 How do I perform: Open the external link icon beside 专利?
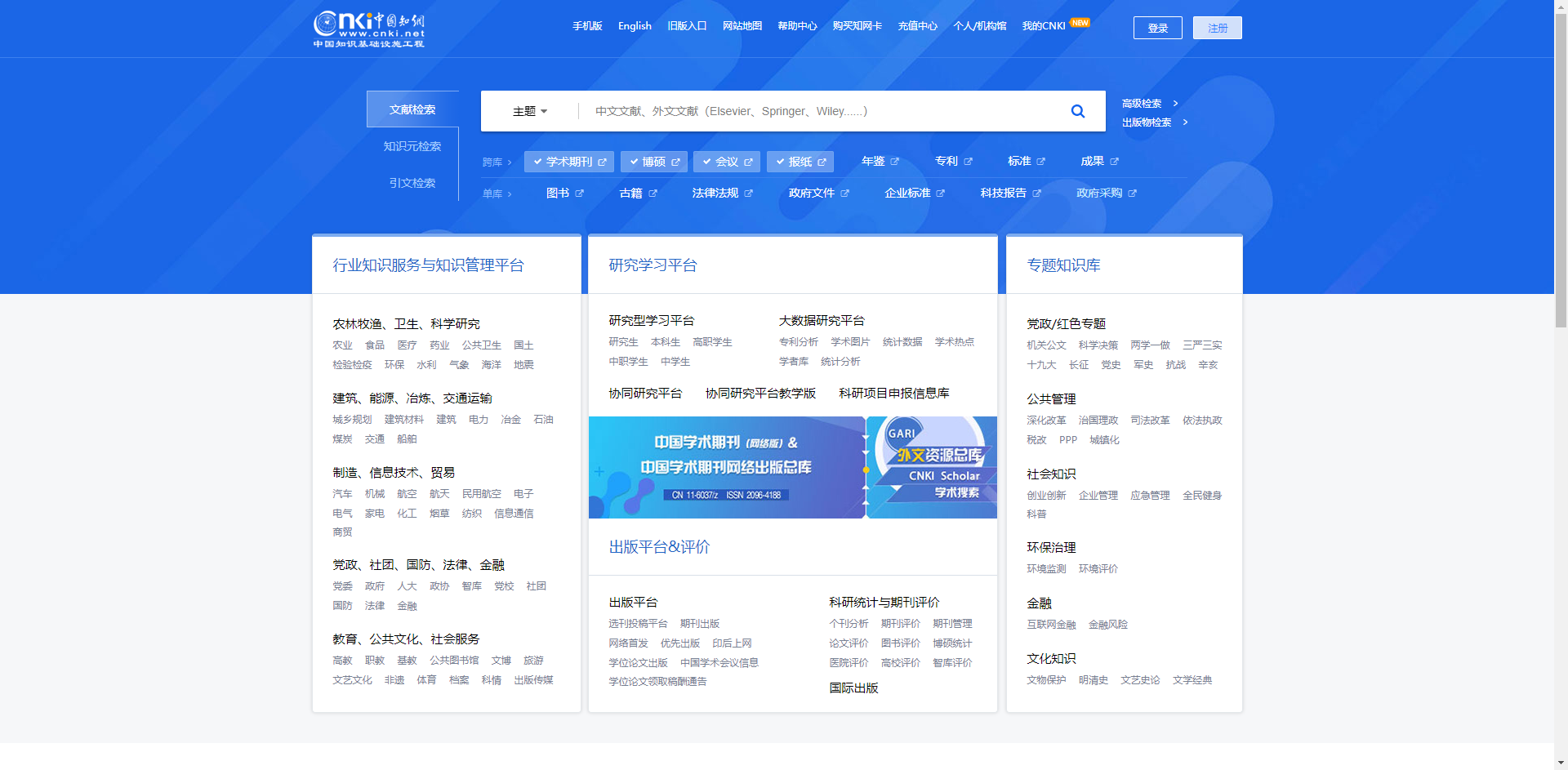tap(968, 162)
